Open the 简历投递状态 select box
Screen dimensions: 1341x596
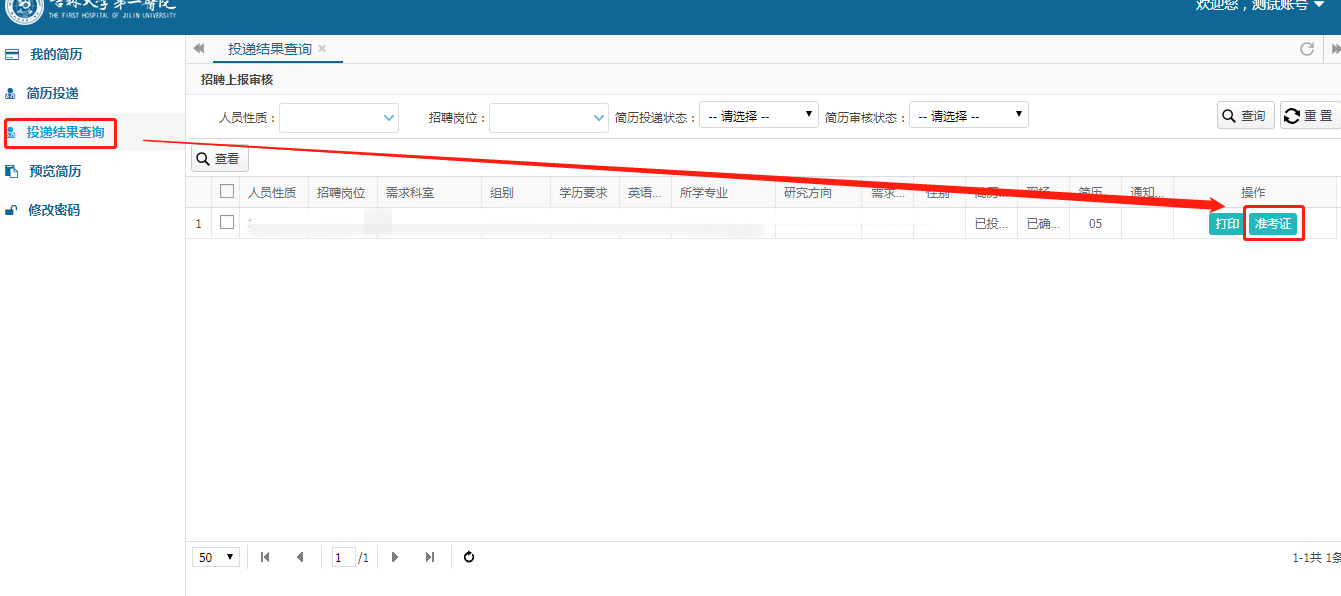758,115
